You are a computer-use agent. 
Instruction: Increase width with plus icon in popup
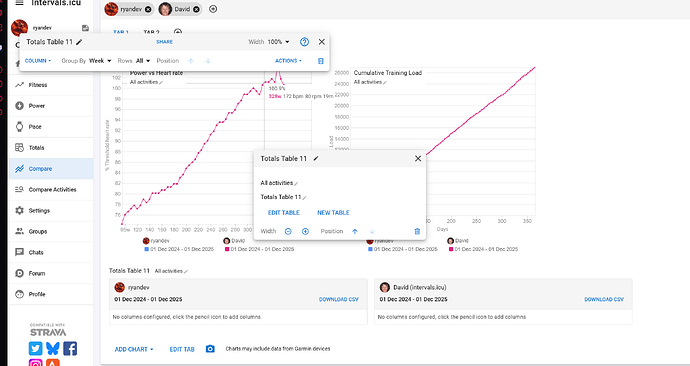(x=305, y=231)
